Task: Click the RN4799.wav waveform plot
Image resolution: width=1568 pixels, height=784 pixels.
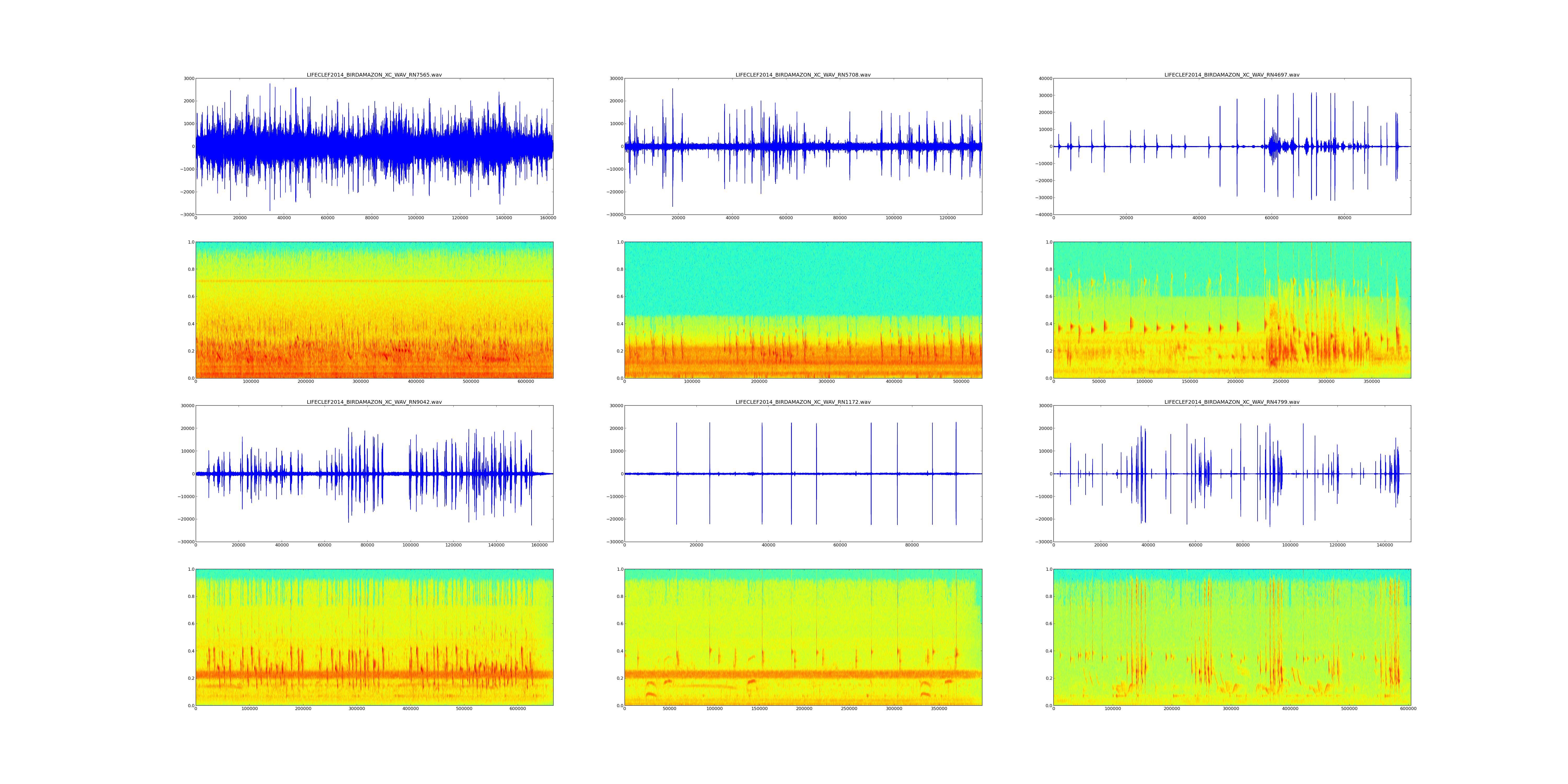Action: (x=1231, y=474)
